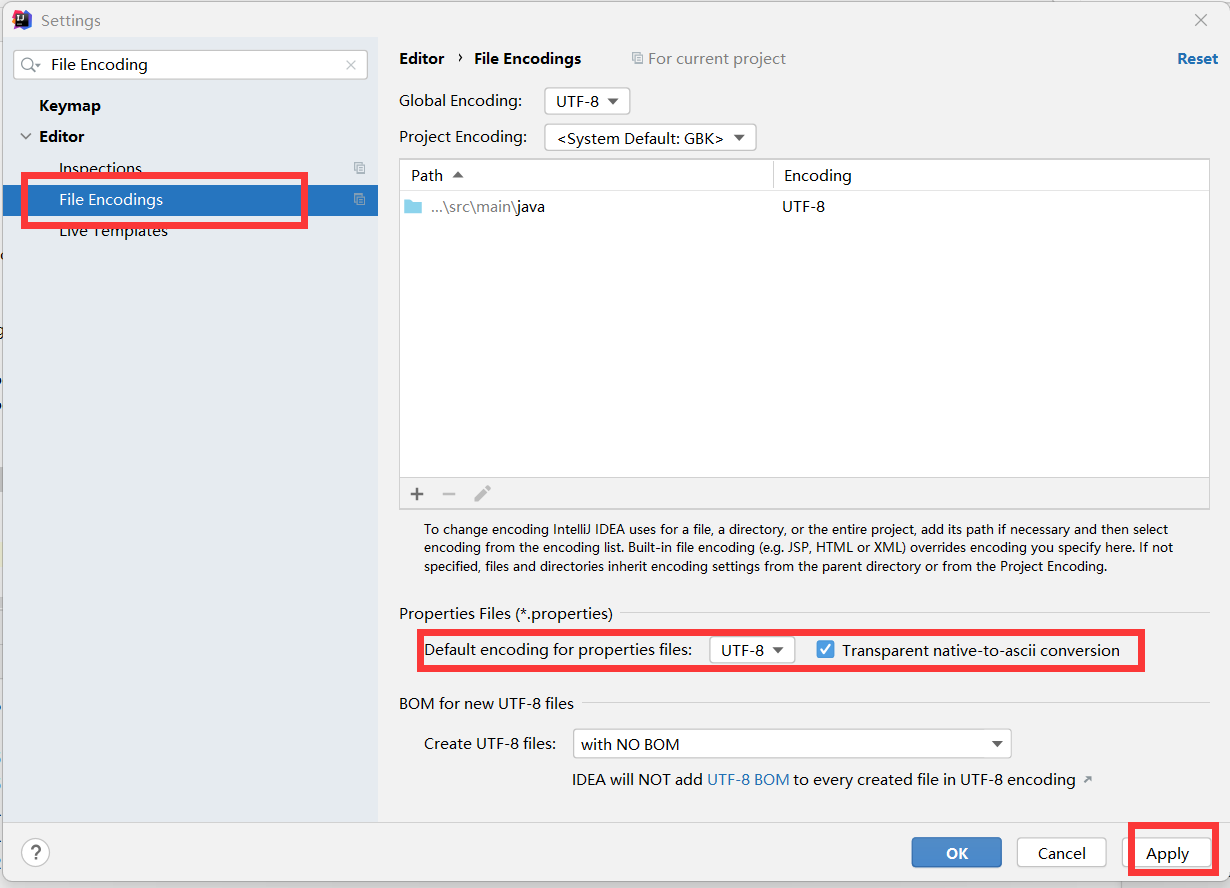Click the external link arrow after UTF-8 encoding text
This screenshot has height=888, width=1230.
click(x=1088, y=780)
